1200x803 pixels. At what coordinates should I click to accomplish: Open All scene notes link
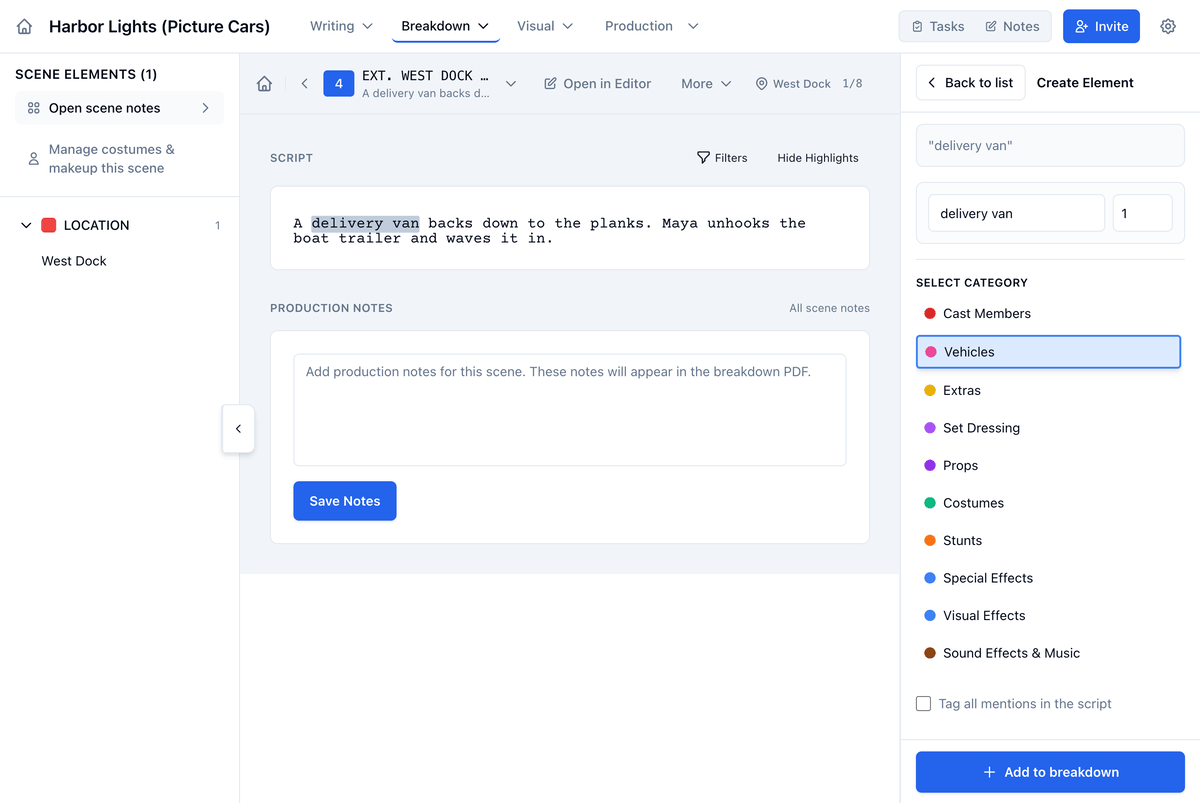(829, 308)
